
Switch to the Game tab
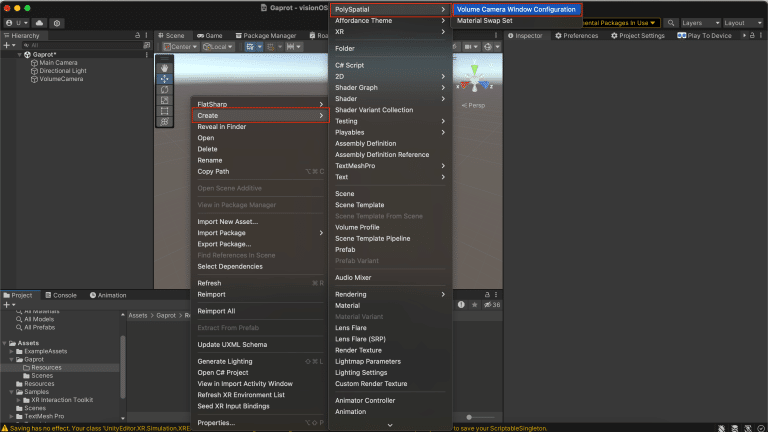point(210,35)
